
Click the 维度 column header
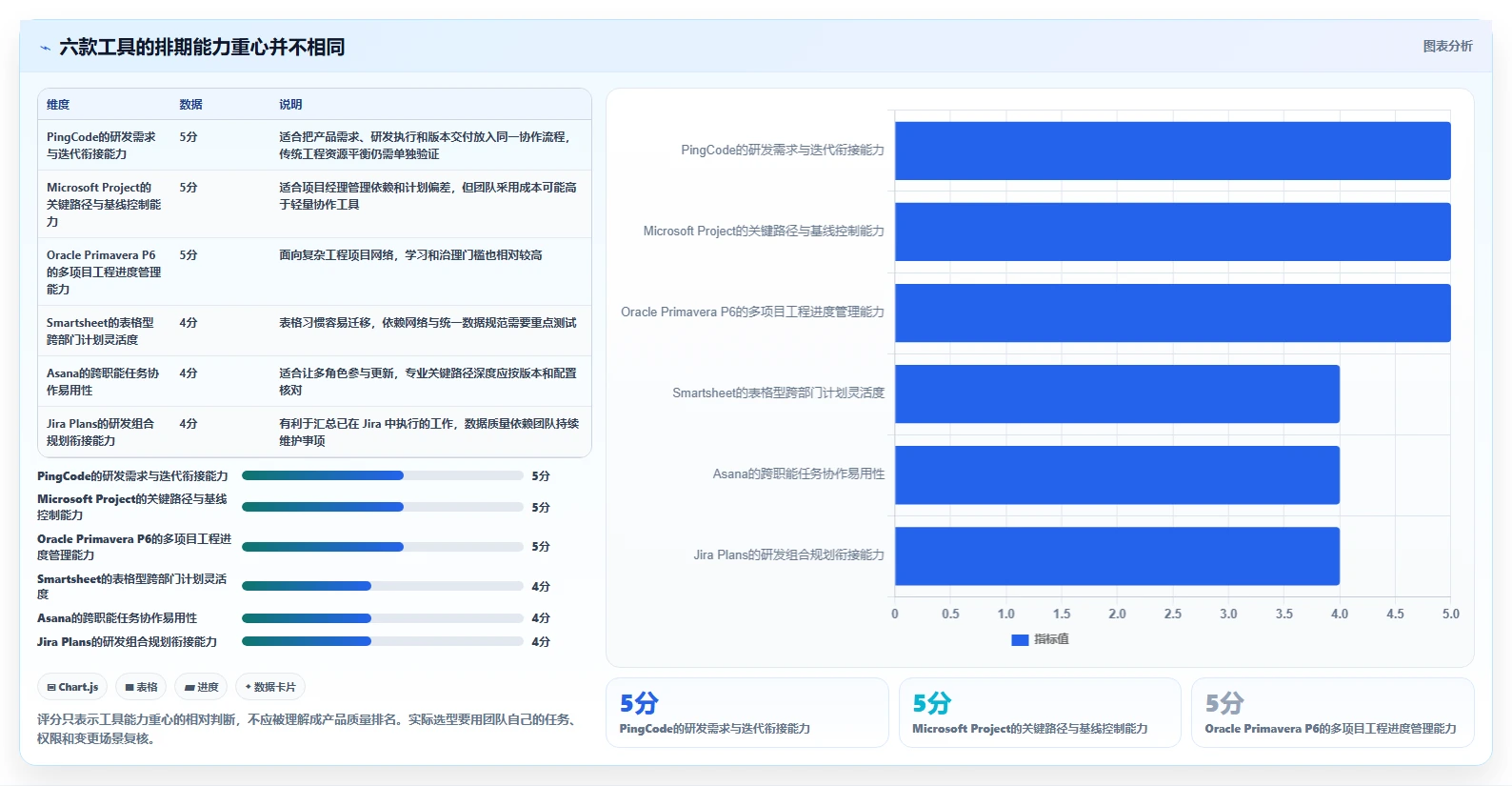58,105
